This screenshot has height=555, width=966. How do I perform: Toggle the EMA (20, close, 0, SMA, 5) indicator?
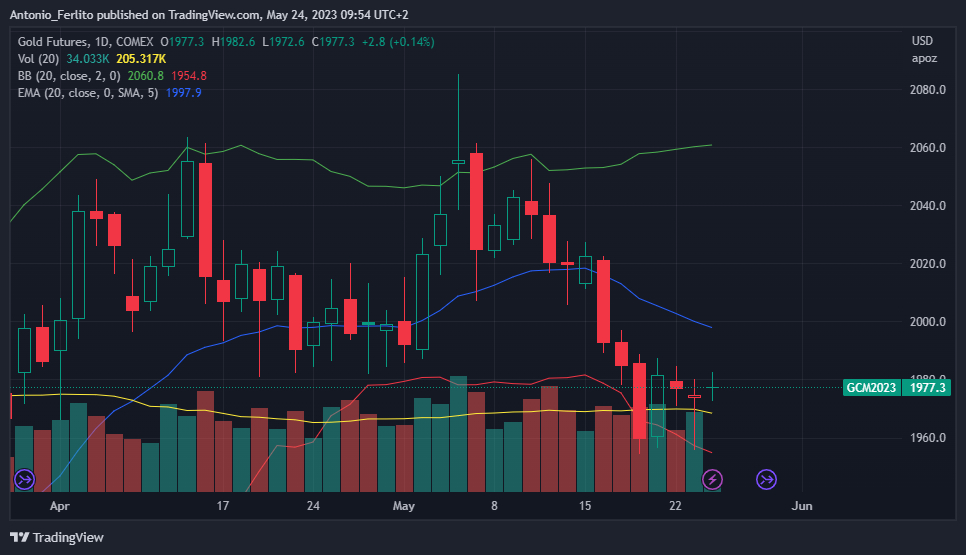tap(88, 93)
